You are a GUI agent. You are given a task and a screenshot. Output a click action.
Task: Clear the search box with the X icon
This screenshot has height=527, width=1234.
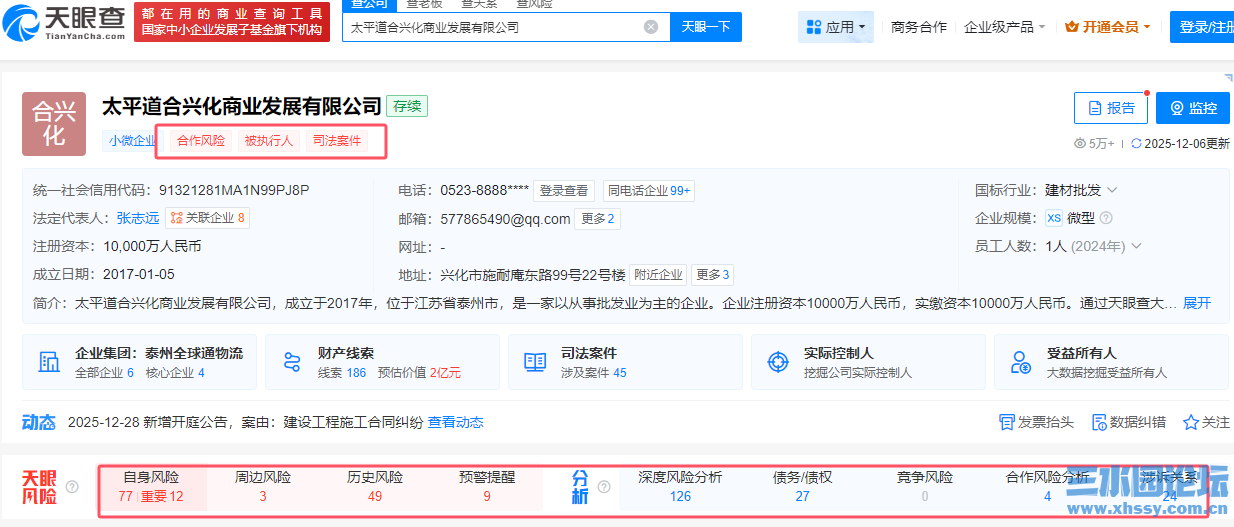click(x=651, y=27)
